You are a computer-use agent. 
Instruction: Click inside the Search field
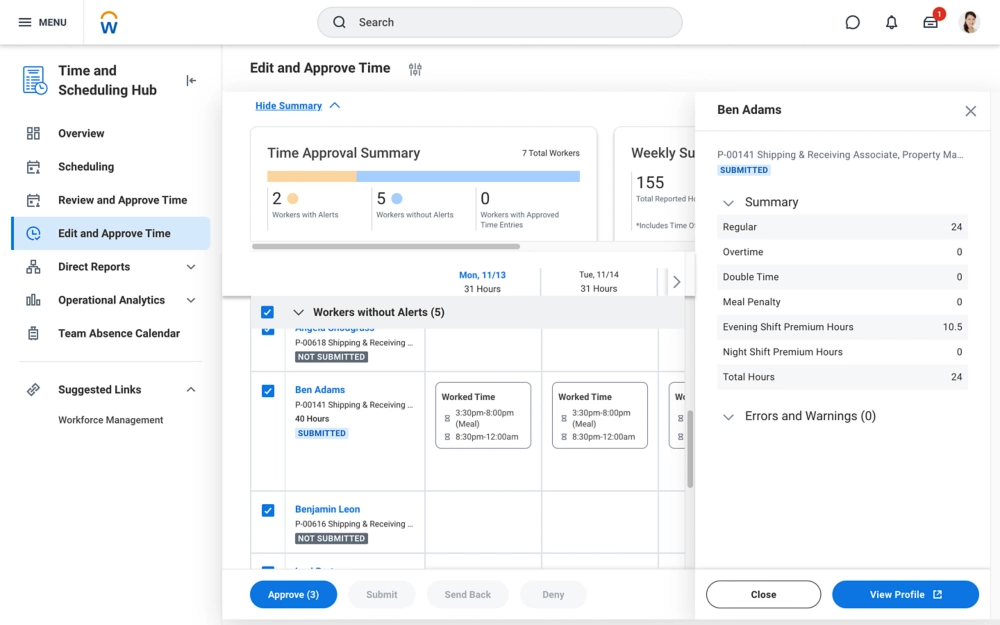pos(499,21)
